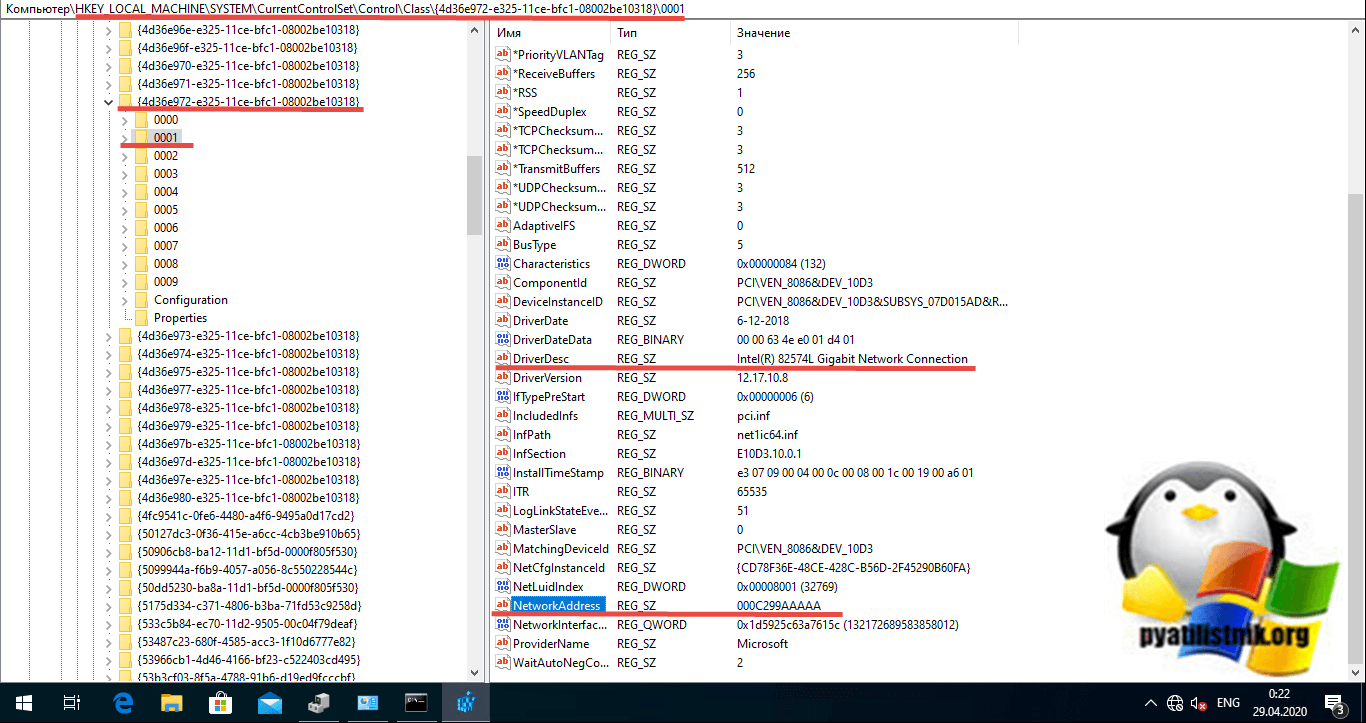The height and width of the screenshot is (723, 1366).
Task: Launch Microsoft Store from the taskbar
Action: (x=220, y=703)
